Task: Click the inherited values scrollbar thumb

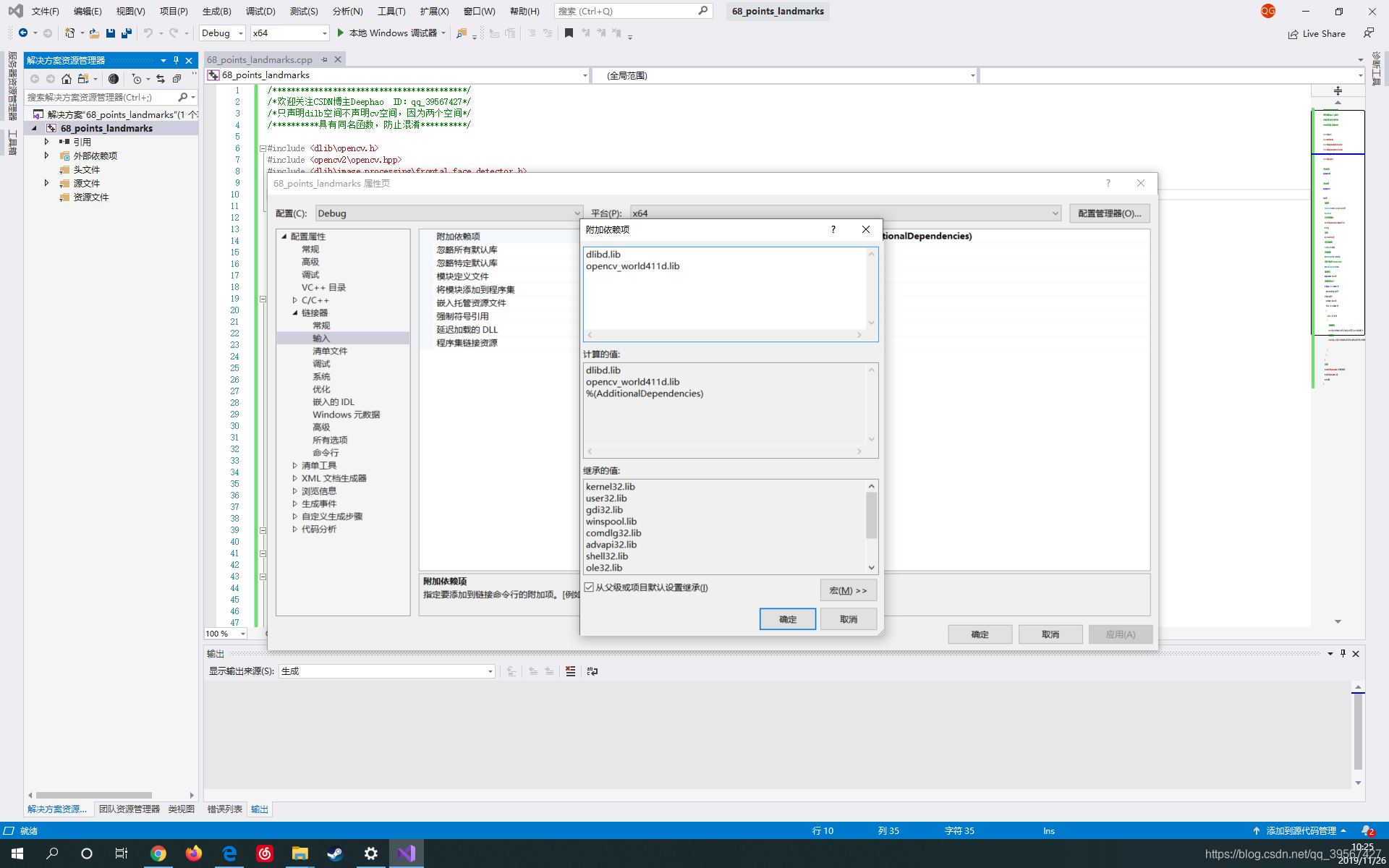Action: click(x=871, y=515)
